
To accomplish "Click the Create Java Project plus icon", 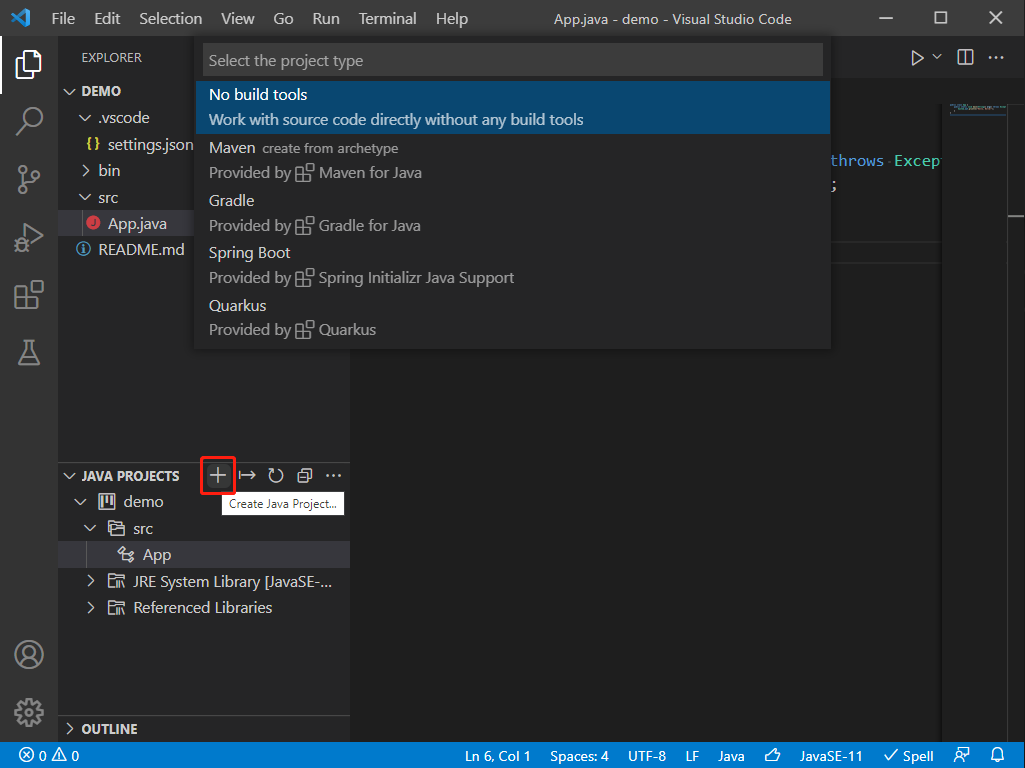I will pyautogui.click(x=218, y=475).
